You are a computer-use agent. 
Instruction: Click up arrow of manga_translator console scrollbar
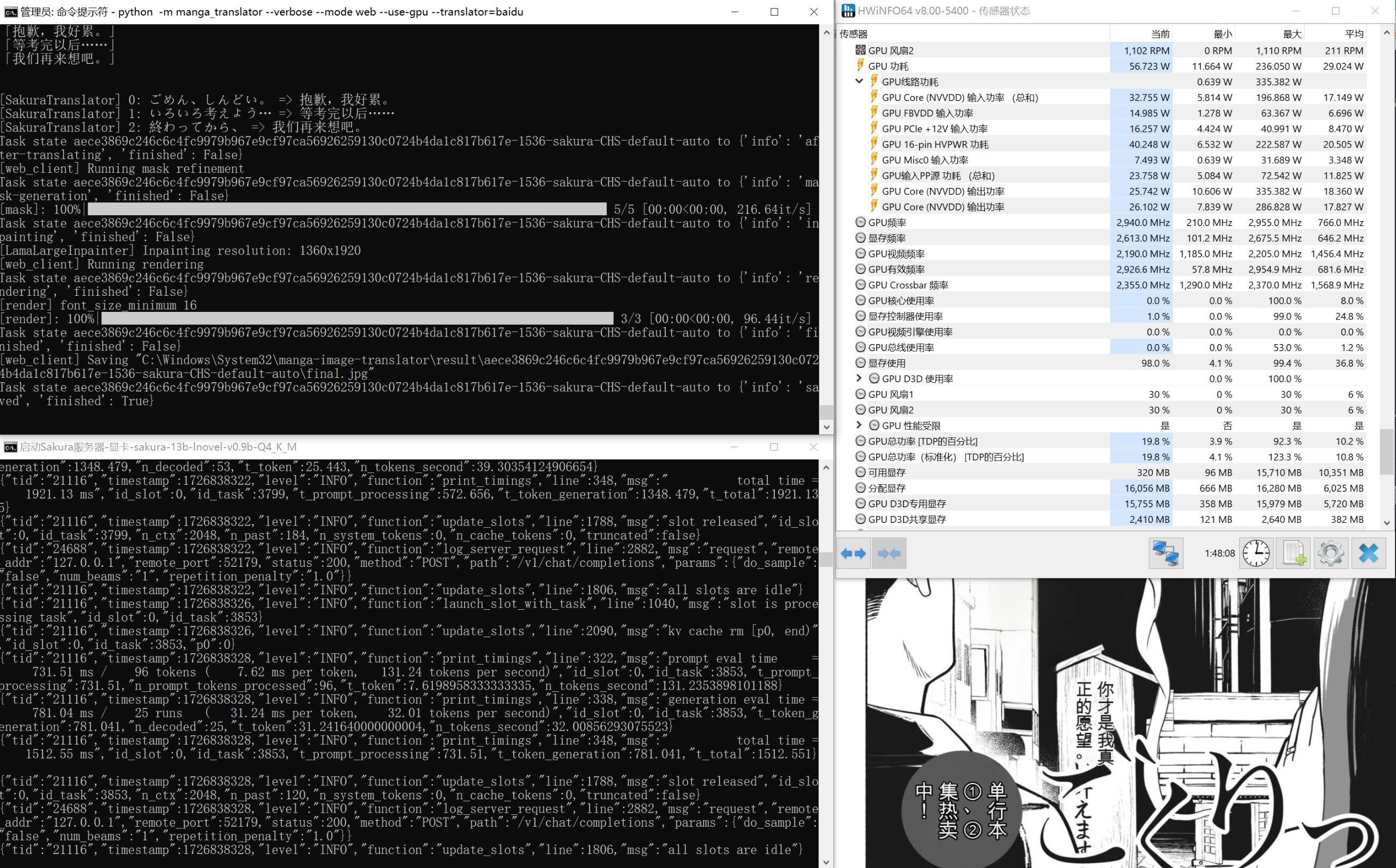pos(826,33)
